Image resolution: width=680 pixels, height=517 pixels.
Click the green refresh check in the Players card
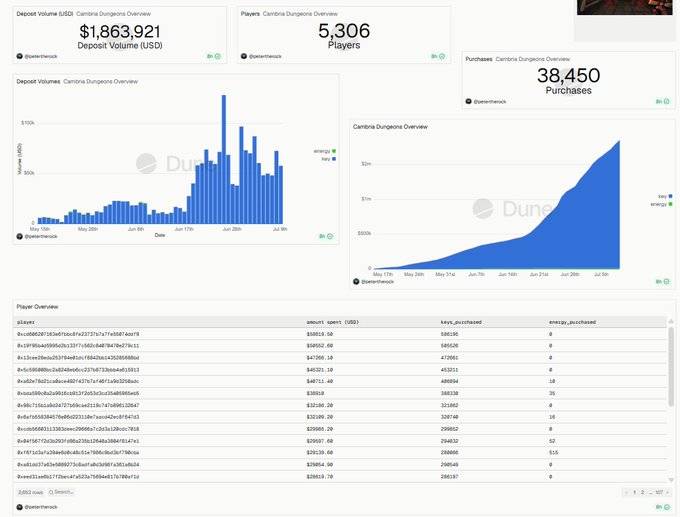(x=442, y=56)
